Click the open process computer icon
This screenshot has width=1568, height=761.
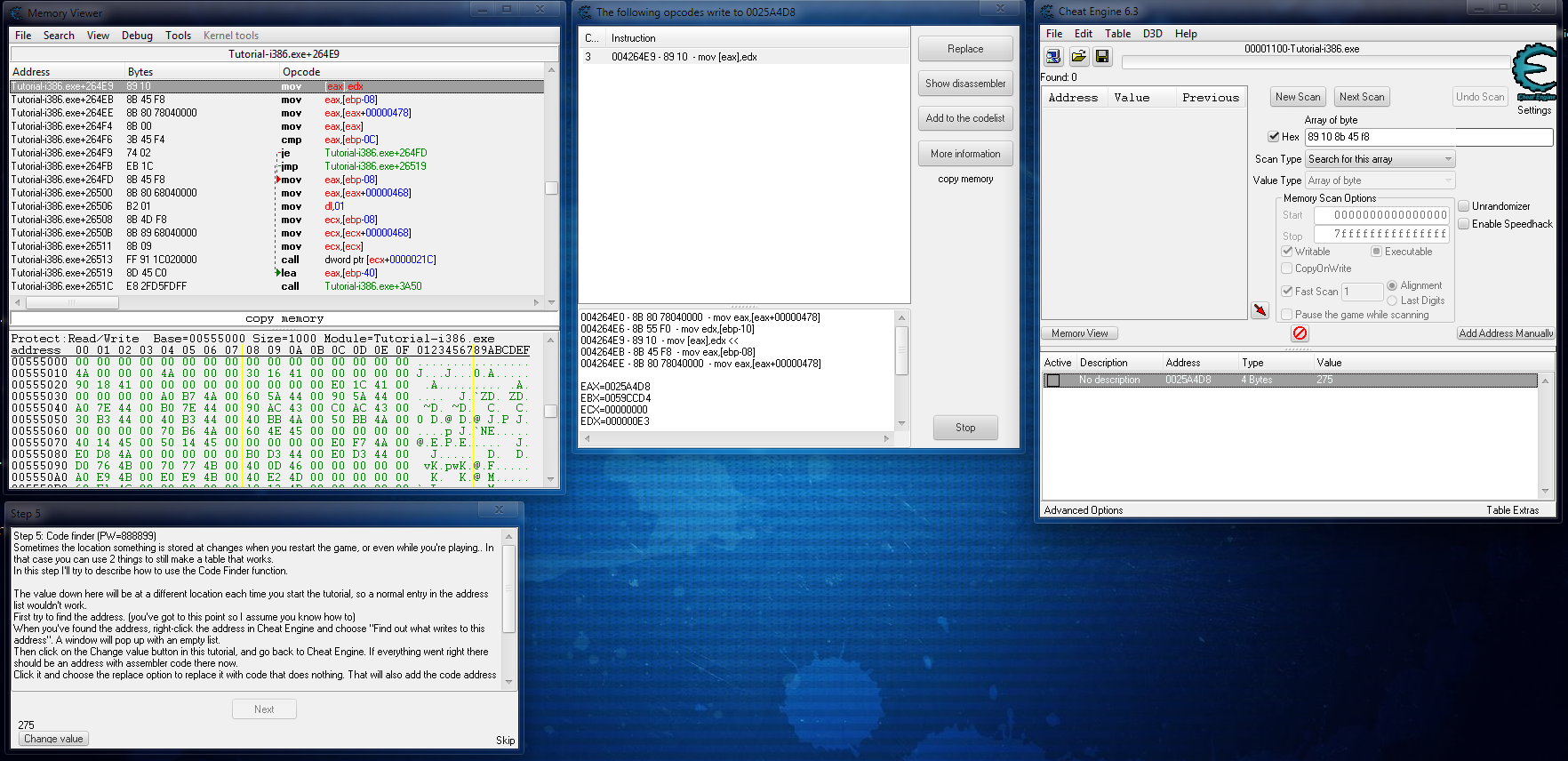[1053, 57]
